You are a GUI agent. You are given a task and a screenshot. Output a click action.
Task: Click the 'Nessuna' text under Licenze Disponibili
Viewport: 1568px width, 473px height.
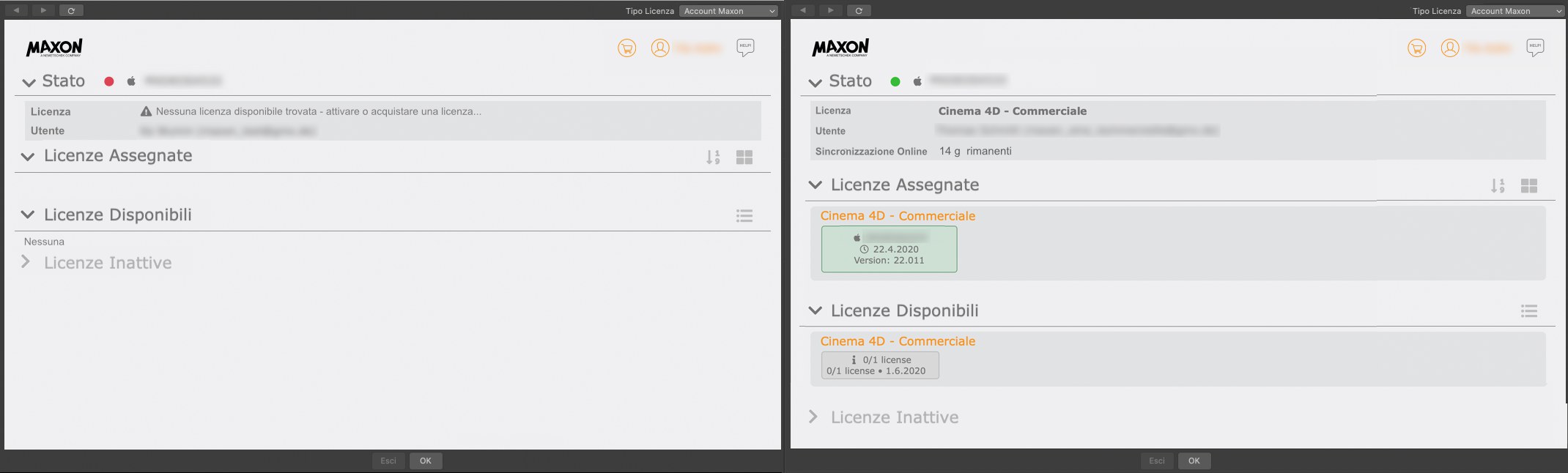click(44, 242)
